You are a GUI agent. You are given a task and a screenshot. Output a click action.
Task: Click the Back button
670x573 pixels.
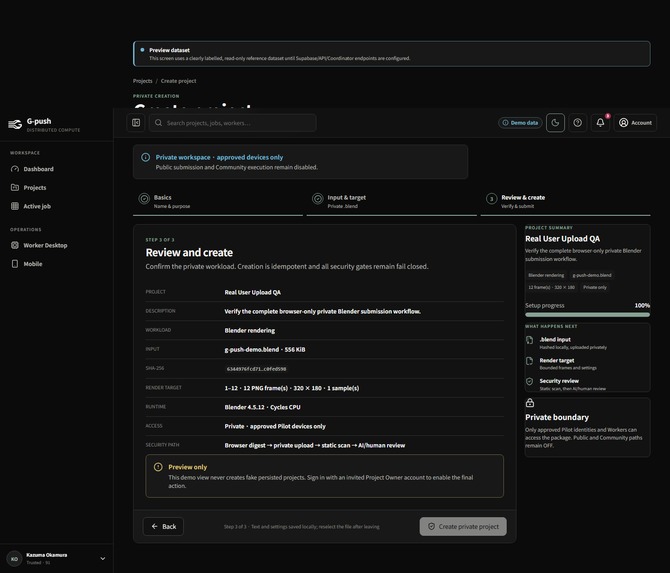(x=163, y=527)
